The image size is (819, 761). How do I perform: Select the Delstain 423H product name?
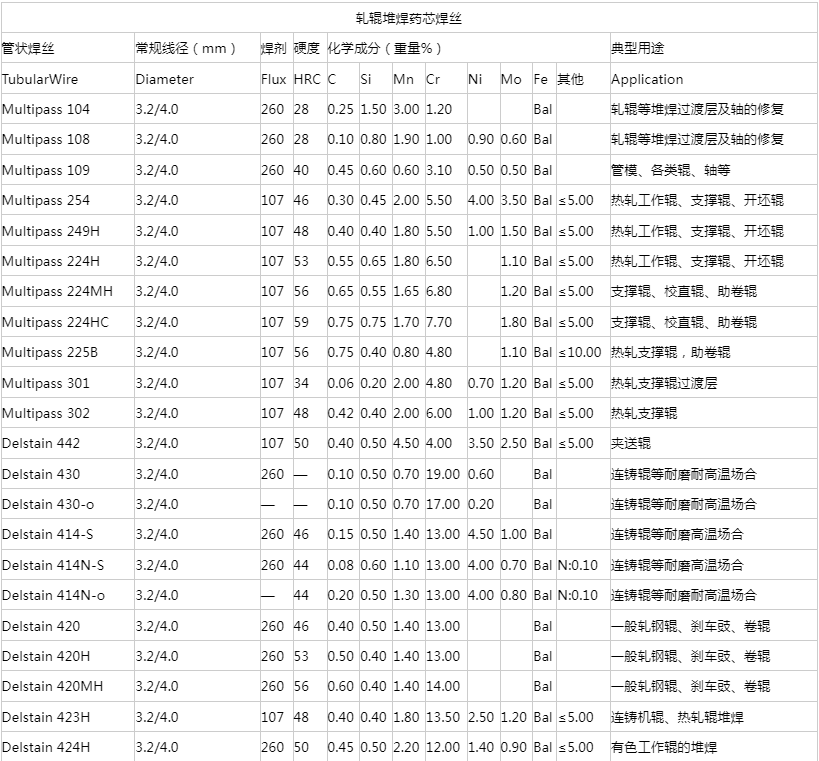click(x=46, y=718)
